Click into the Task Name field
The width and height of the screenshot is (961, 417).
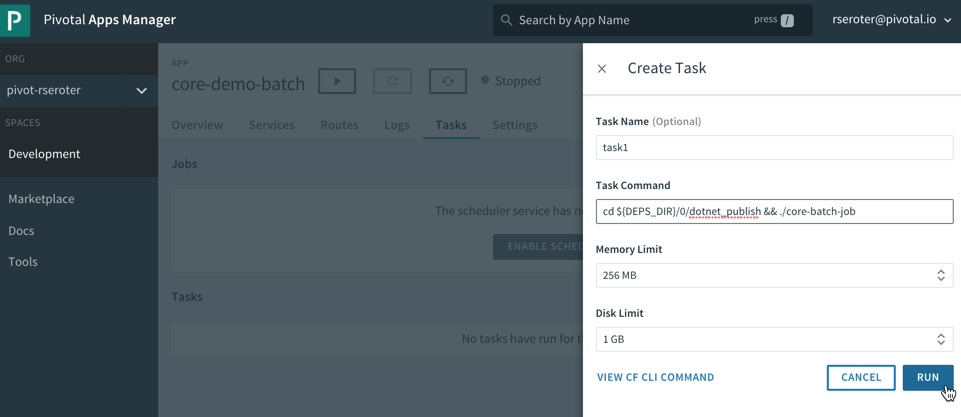tap(773, 147)
